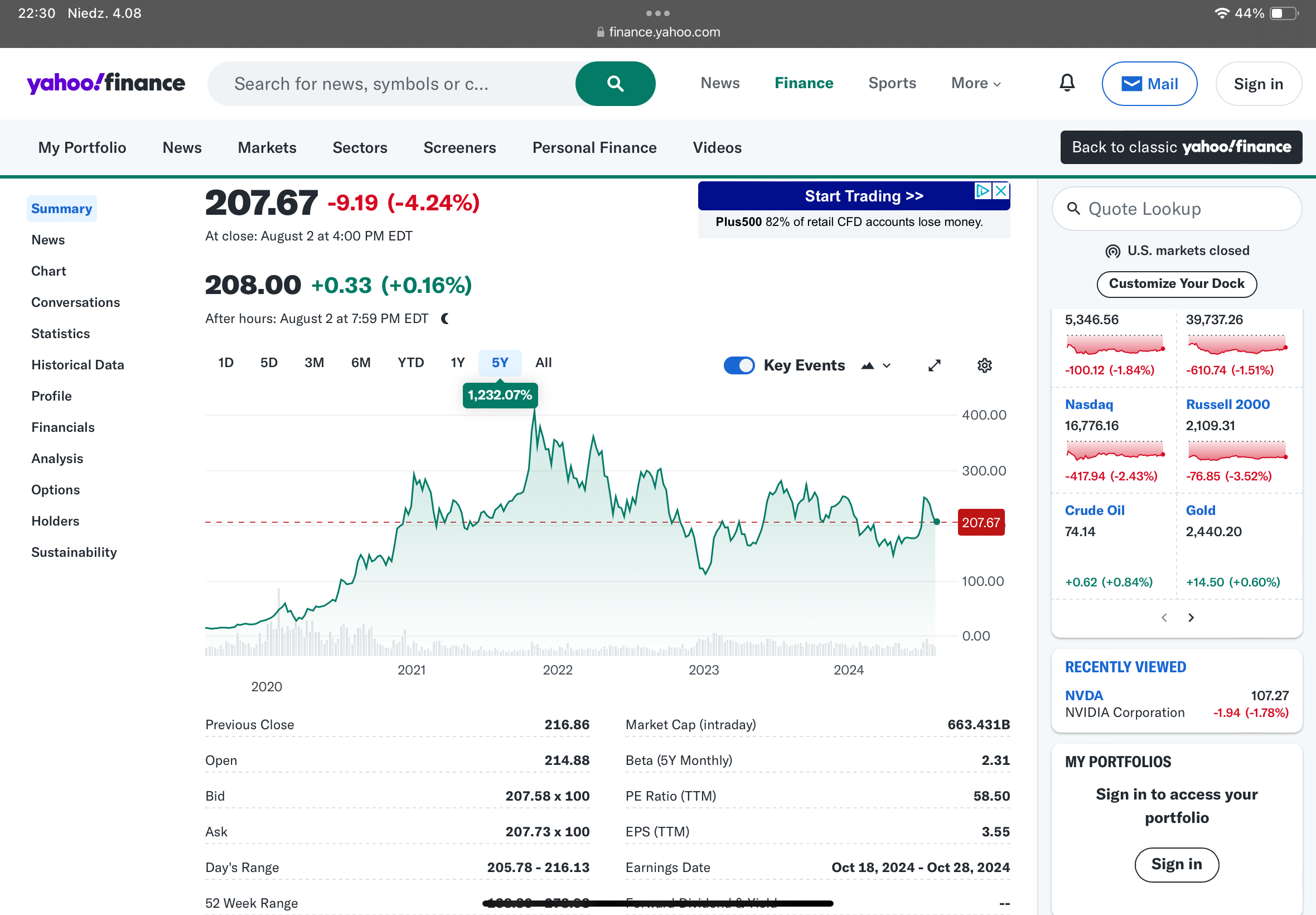The height and width of the screenshot is (915, 1316).
Task: Close the Plus500 ad X icon
Action: click(1000, 191)
